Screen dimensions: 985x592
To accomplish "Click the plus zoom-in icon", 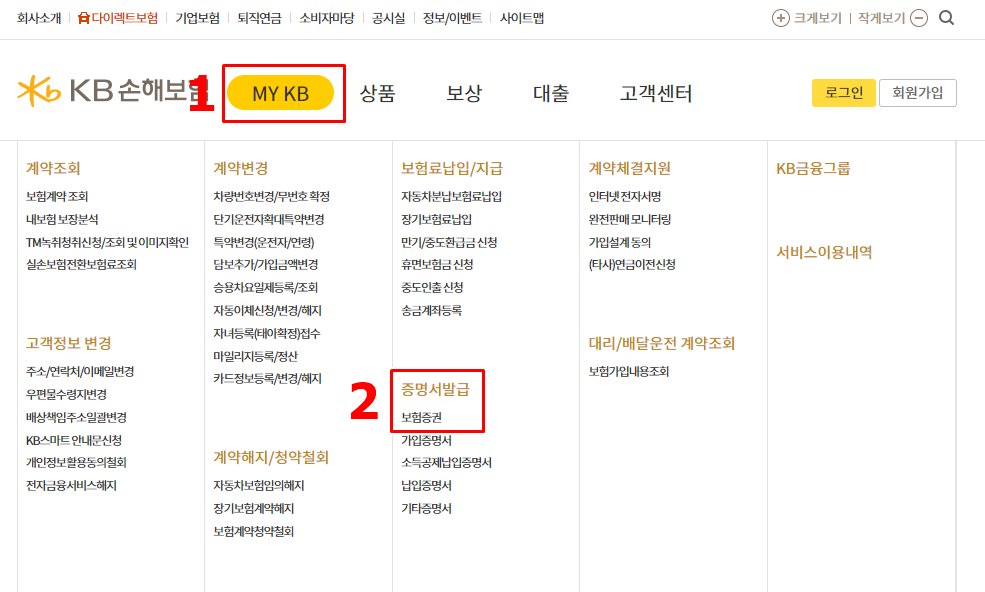I will (x=780, y=18).
